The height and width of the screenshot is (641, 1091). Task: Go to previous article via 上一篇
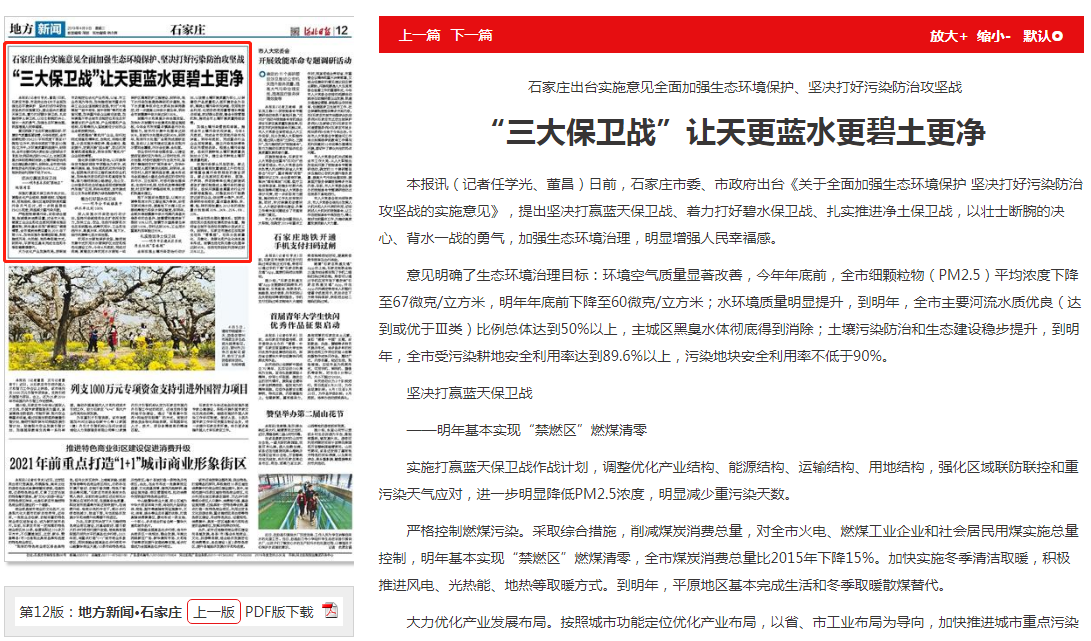[x=419, y=36]
